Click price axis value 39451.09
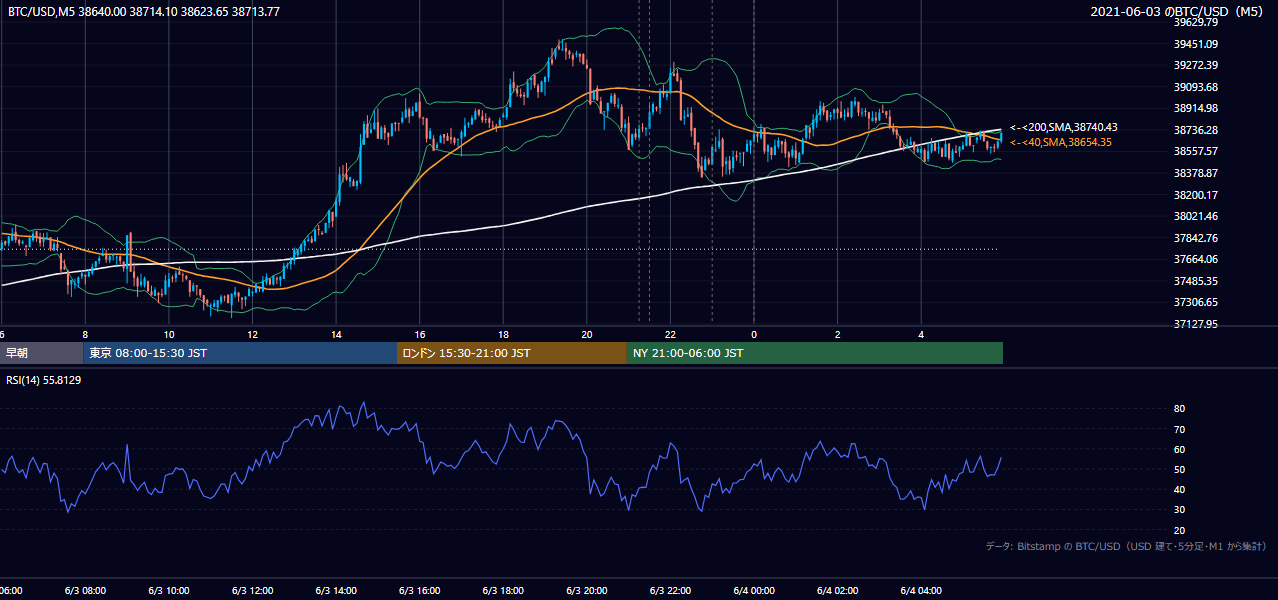The width and height of the screenshot is (1278, 600). point(1195,44)
